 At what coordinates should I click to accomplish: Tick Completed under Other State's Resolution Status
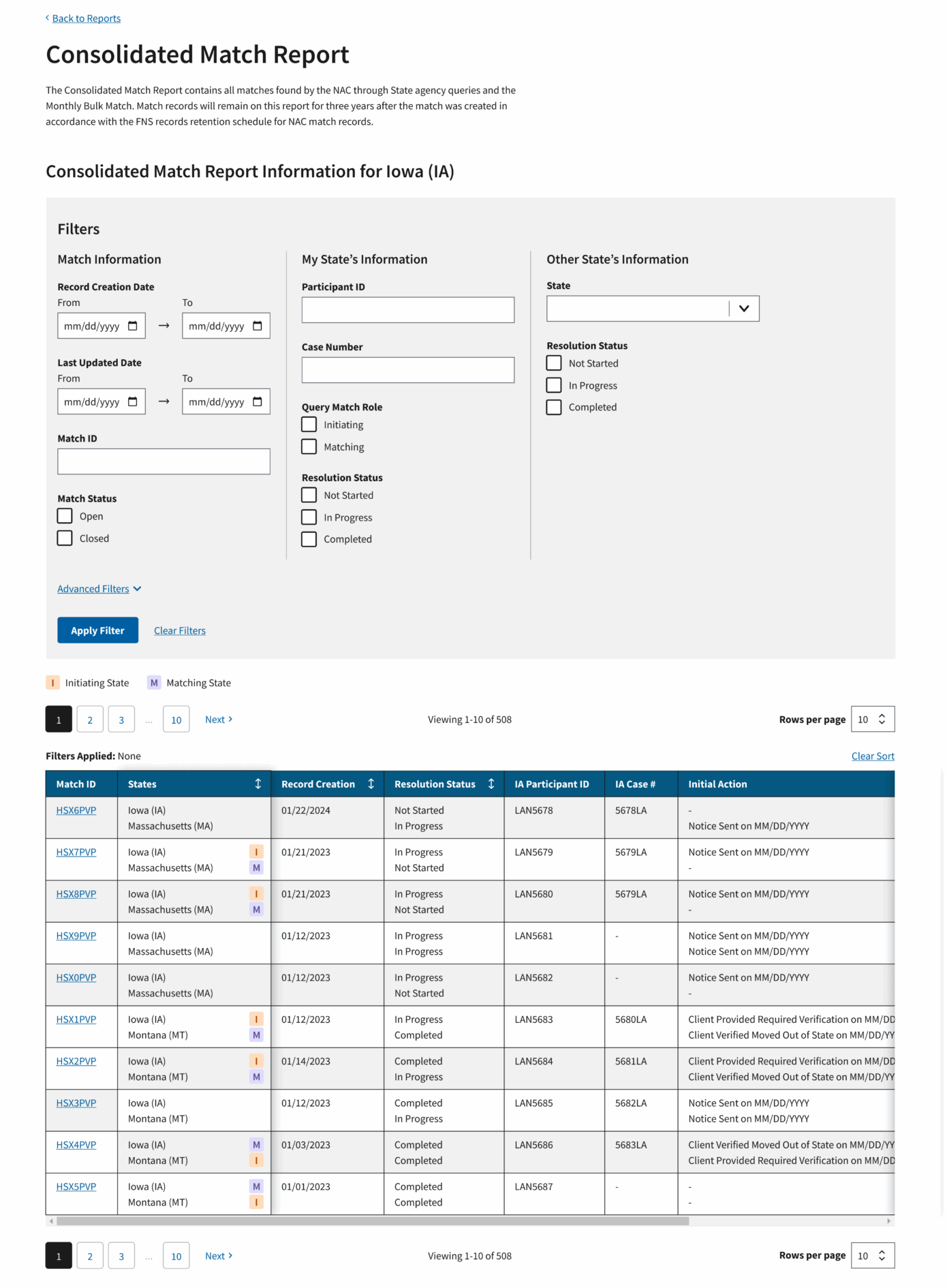coord(554,407)
